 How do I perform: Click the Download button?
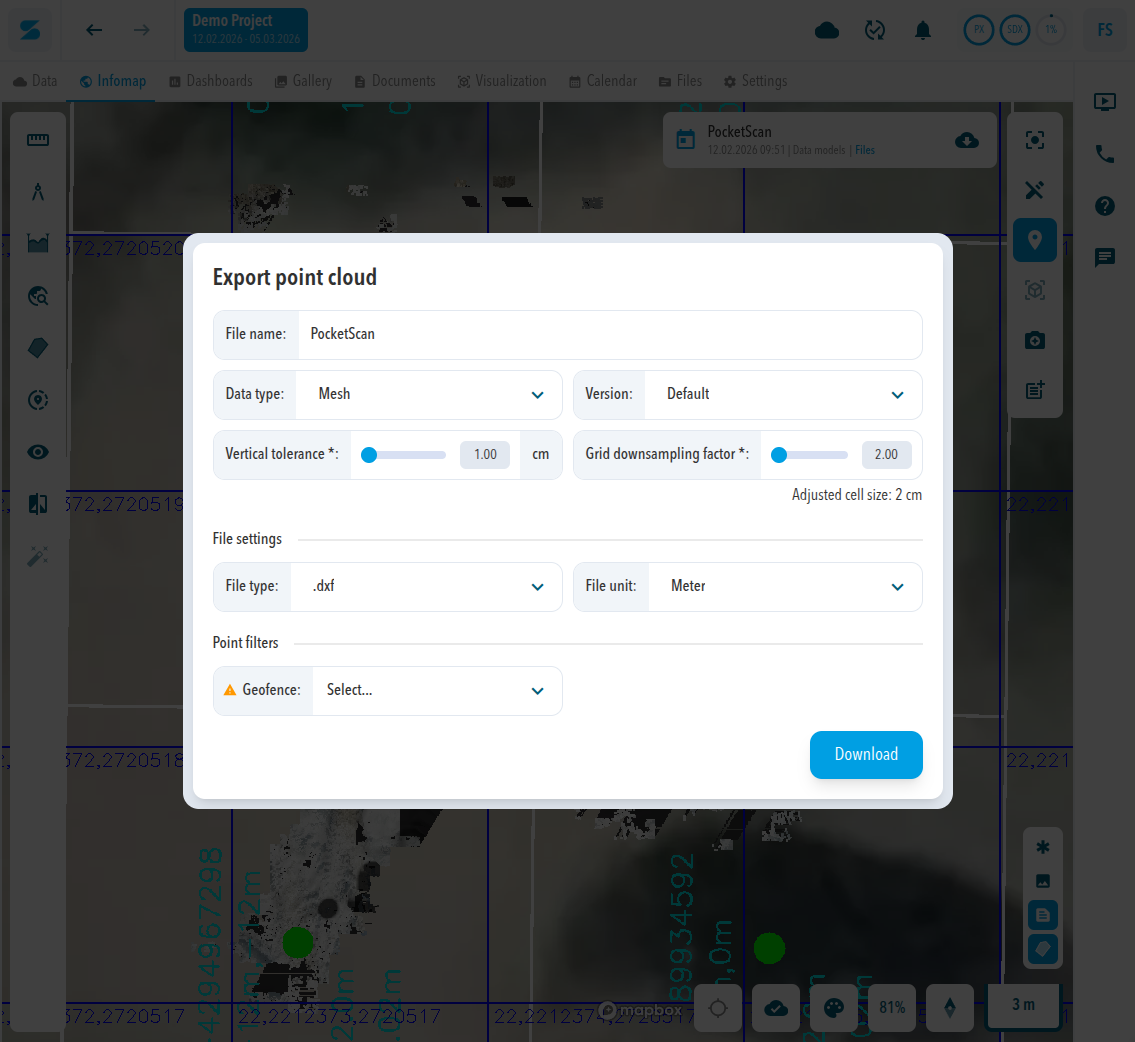tap(866, 755)
